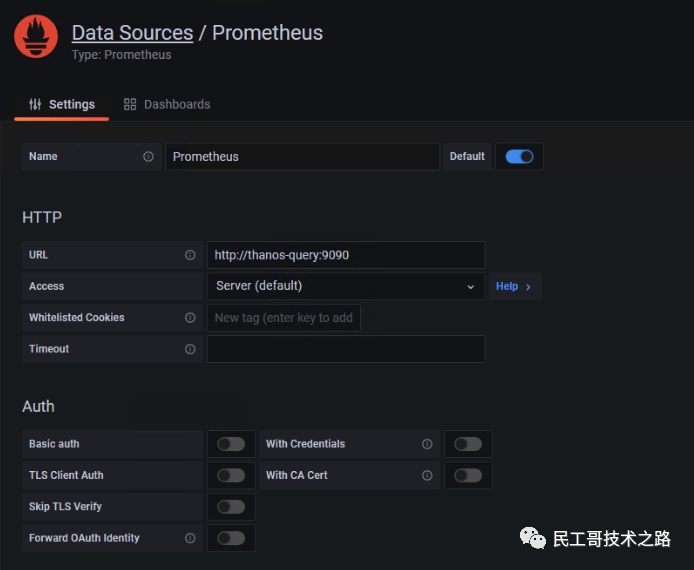Click the Prometheus flame logo icon
694x570 pixels.
coord(35,36)
